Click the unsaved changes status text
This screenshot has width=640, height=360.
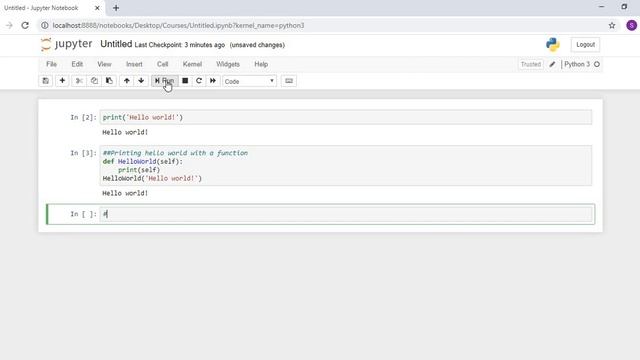click(x=257, y=45)
